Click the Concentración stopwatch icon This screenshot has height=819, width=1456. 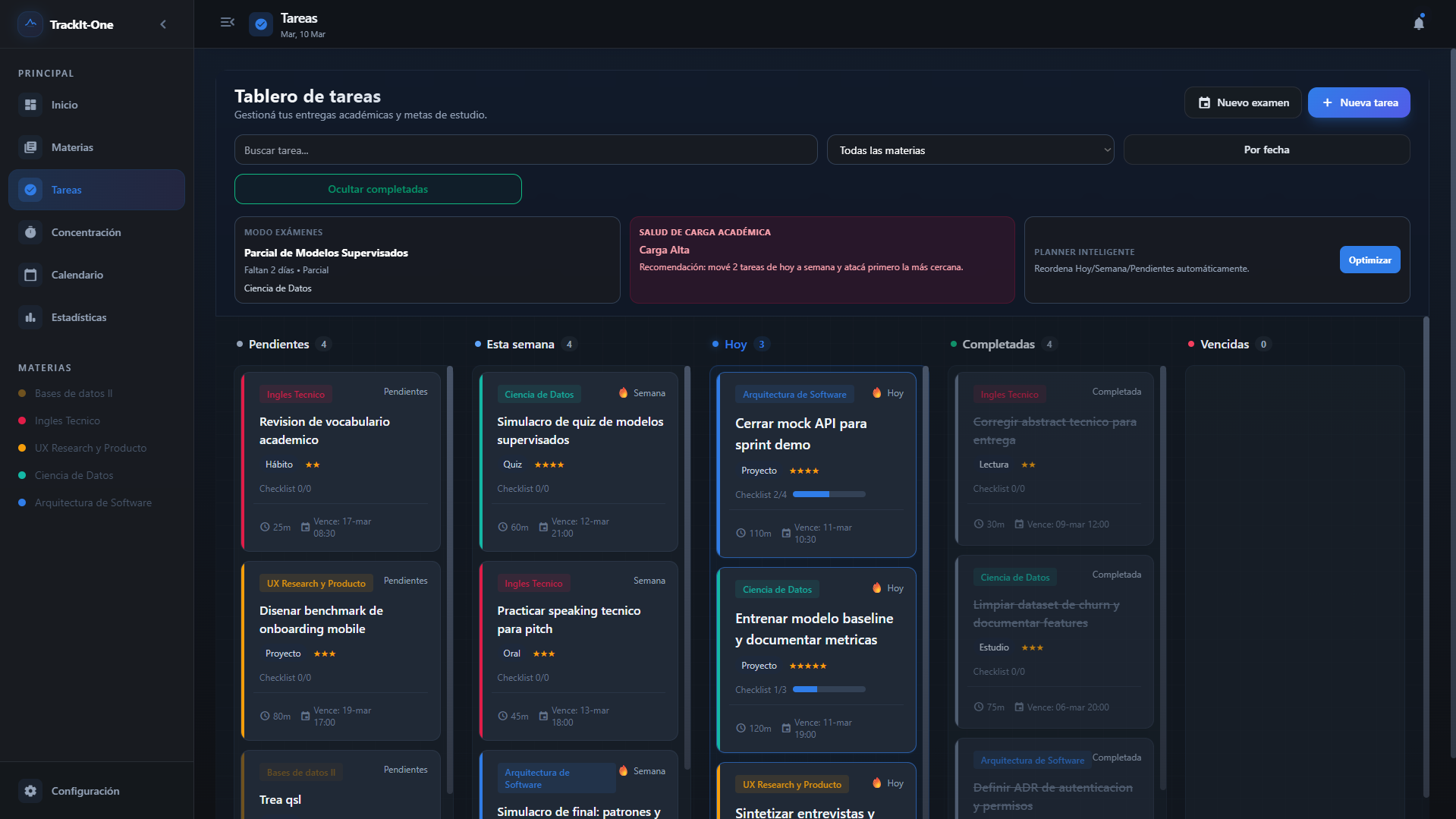point(30,232)
